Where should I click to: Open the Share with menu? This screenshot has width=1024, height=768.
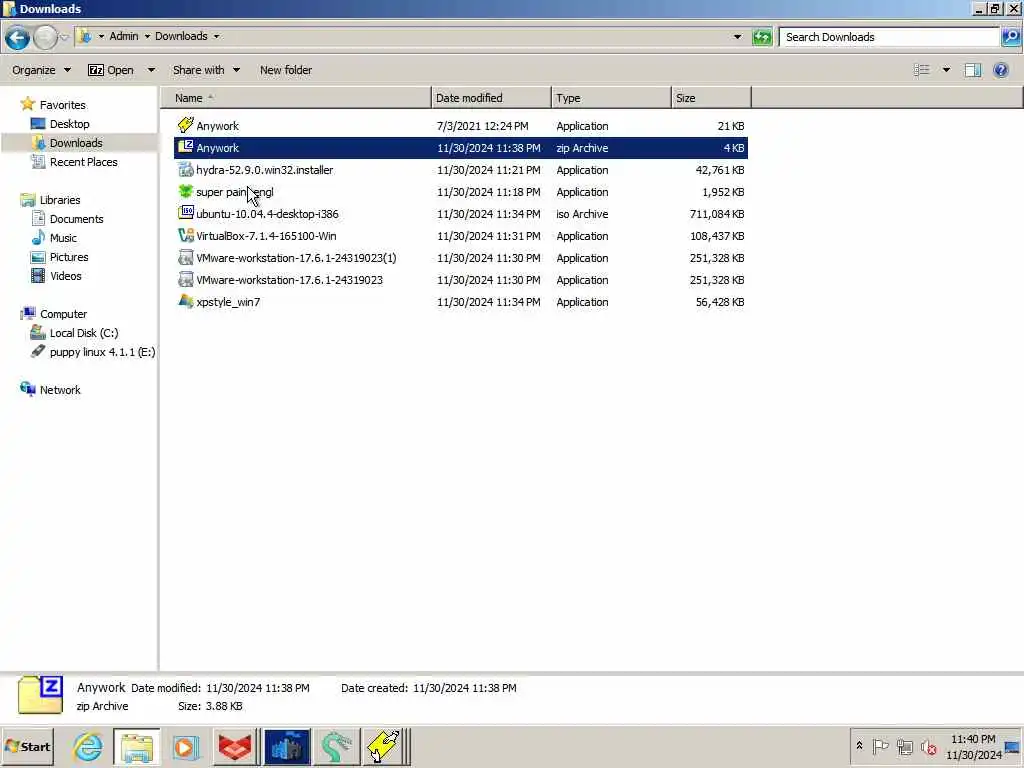tap(206, 70)
